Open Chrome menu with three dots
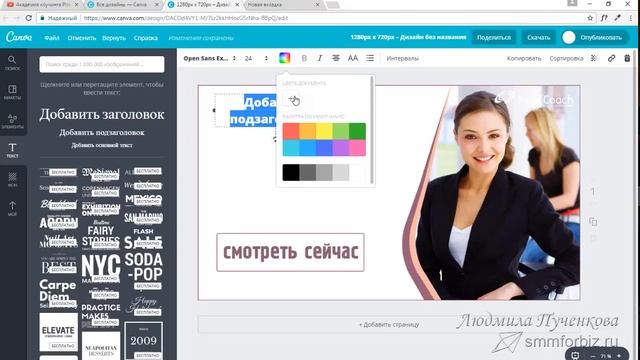 point(631,18)
